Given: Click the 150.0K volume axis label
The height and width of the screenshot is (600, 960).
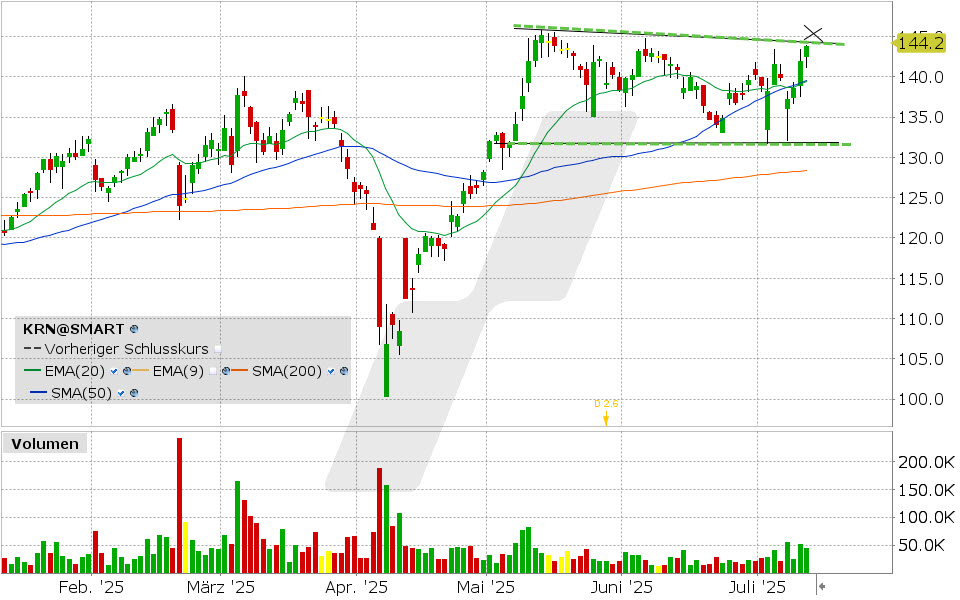Looking at the screenshot, I should tap(926, 490).
